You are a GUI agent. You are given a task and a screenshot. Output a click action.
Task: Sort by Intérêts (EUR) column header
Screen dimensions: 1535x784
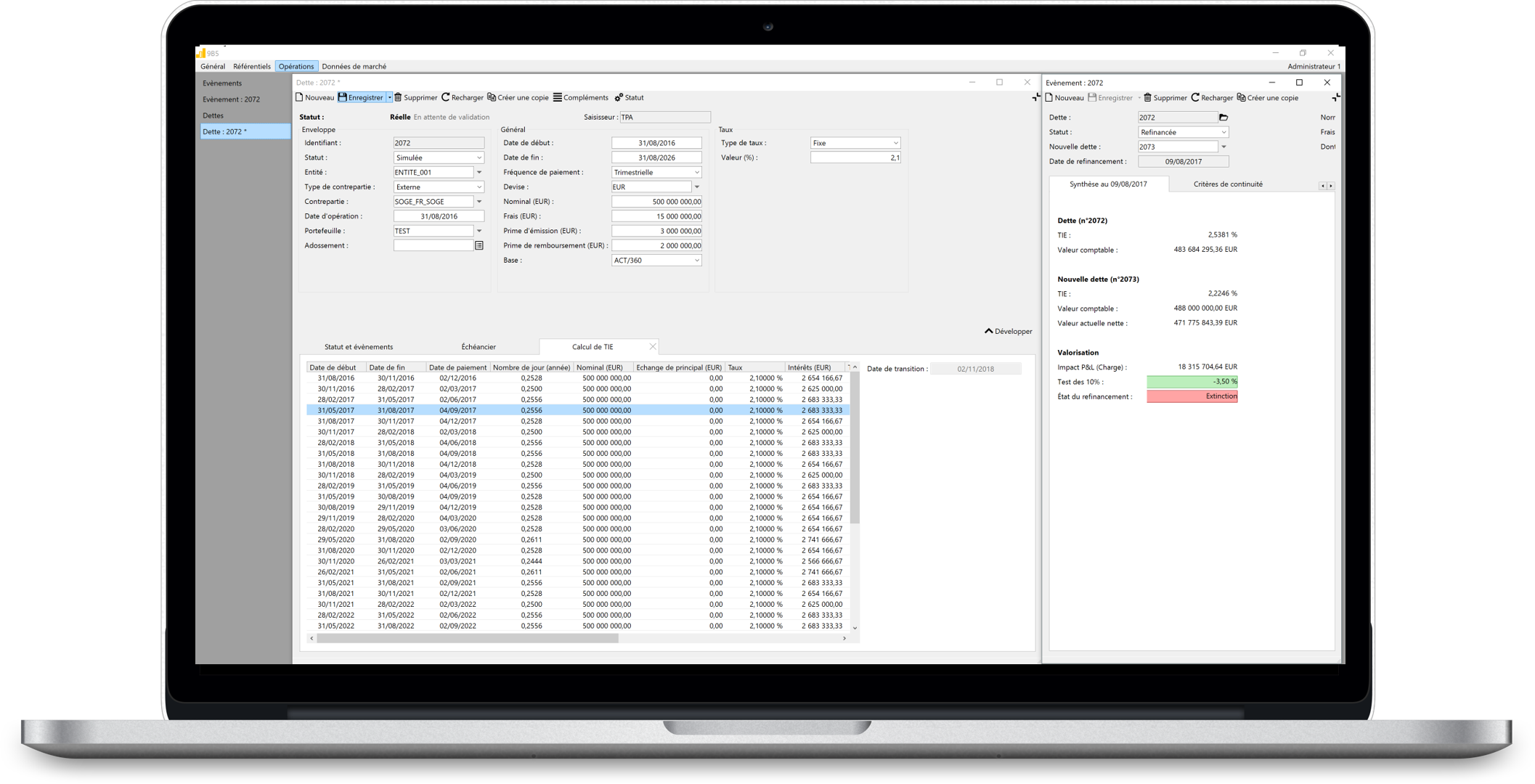pos(815,367)
